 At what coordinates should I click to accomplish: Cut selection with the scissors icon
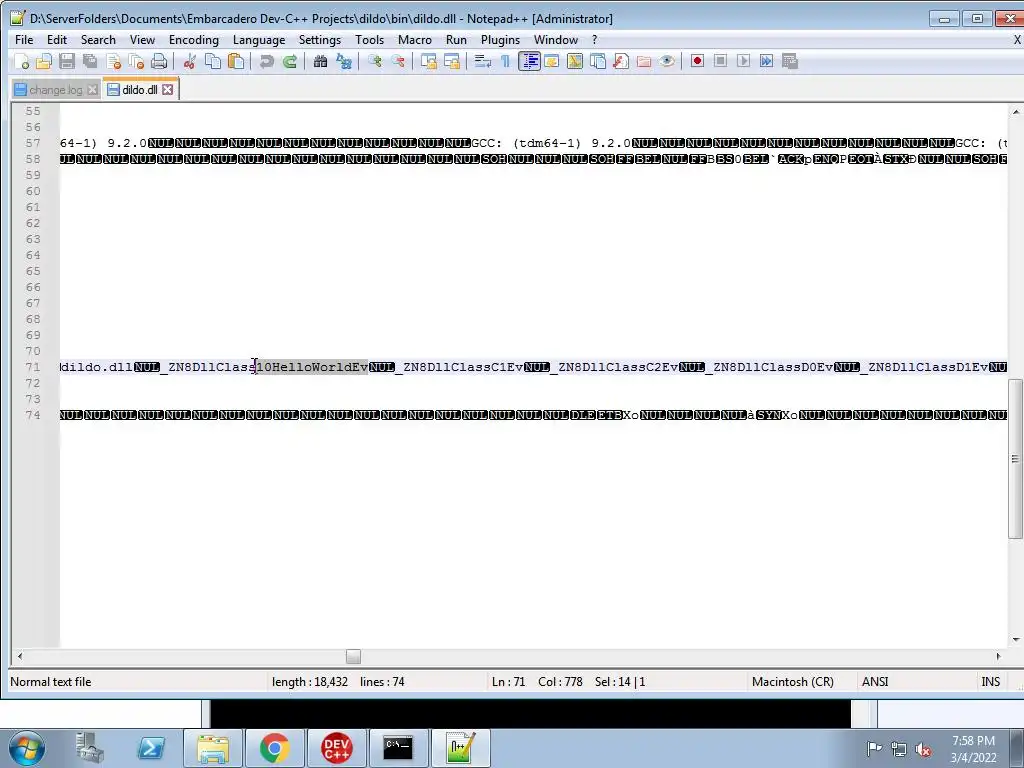click(190, 61)
